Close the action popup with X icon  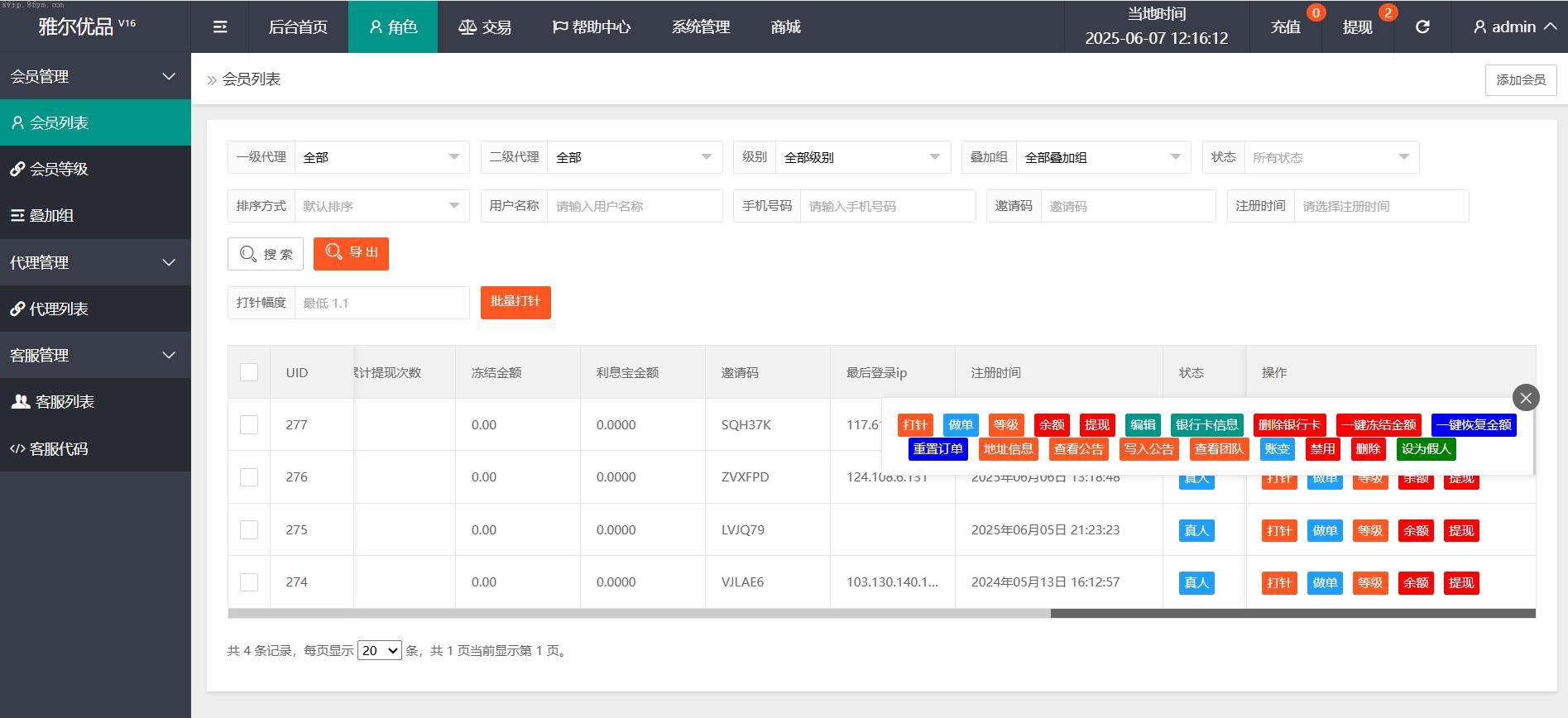click(1525, 398)
